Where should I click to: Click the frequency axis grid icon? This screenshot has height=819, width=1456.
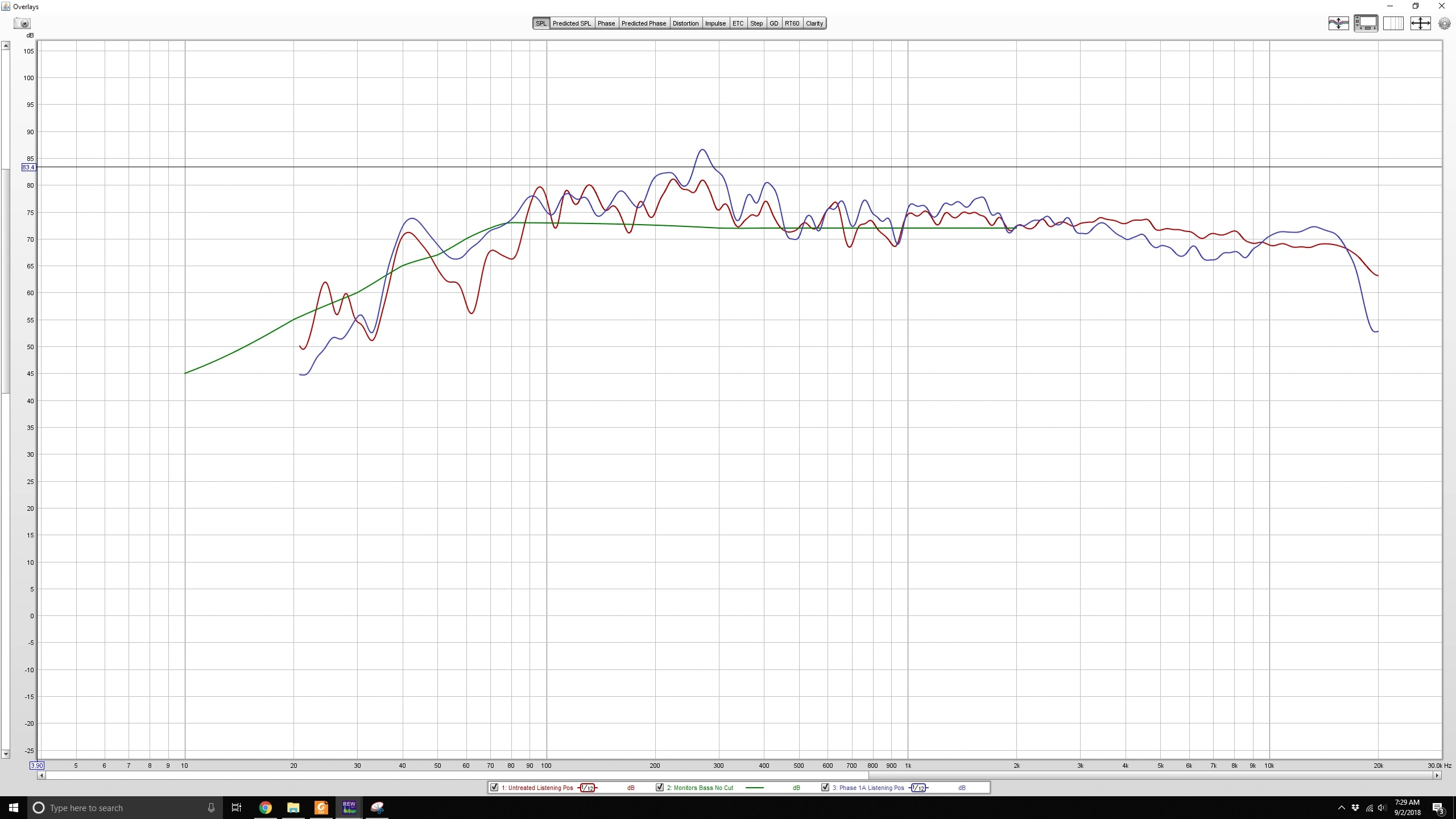point(1393,23)
